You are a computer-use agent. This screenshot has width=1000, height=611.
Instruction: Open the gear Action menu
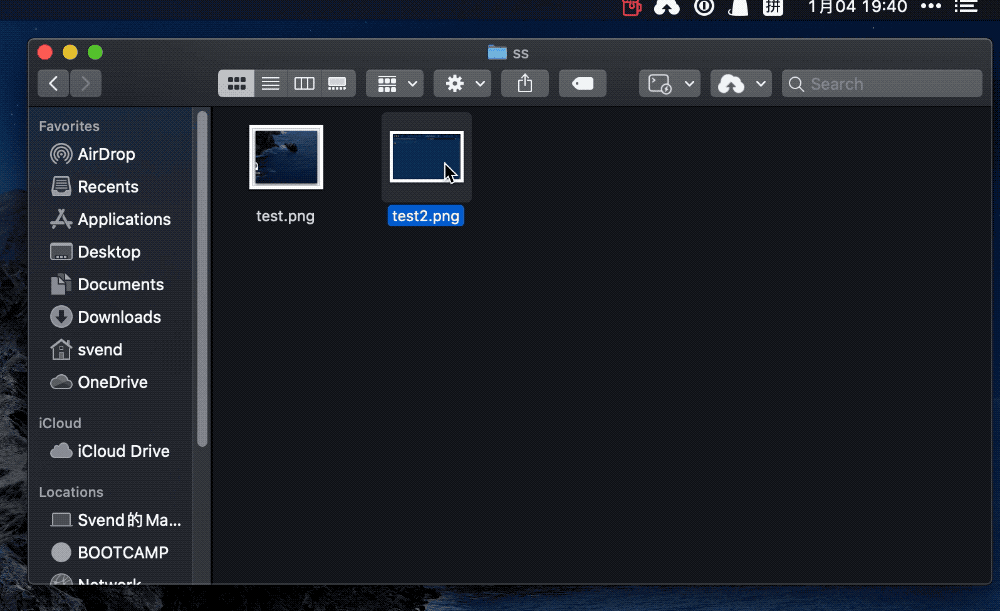[462, 84]
